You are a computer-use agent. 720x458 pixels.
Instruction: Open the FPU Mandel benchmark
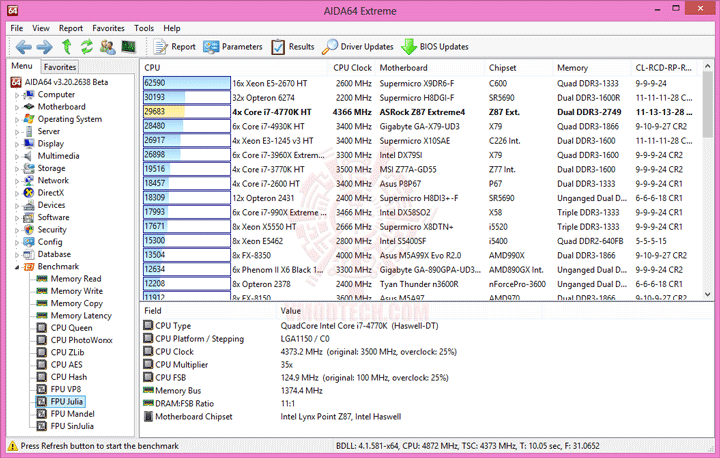[66, 414]
